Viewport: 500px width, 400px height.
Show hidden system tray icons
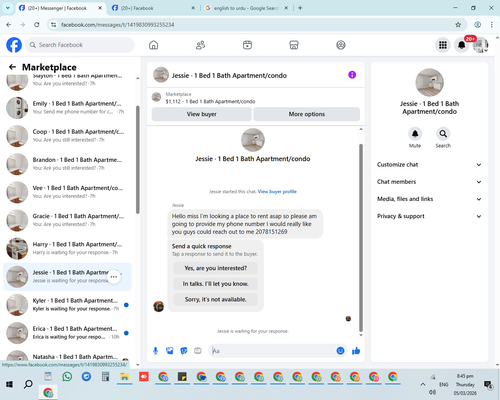point(423,384)
